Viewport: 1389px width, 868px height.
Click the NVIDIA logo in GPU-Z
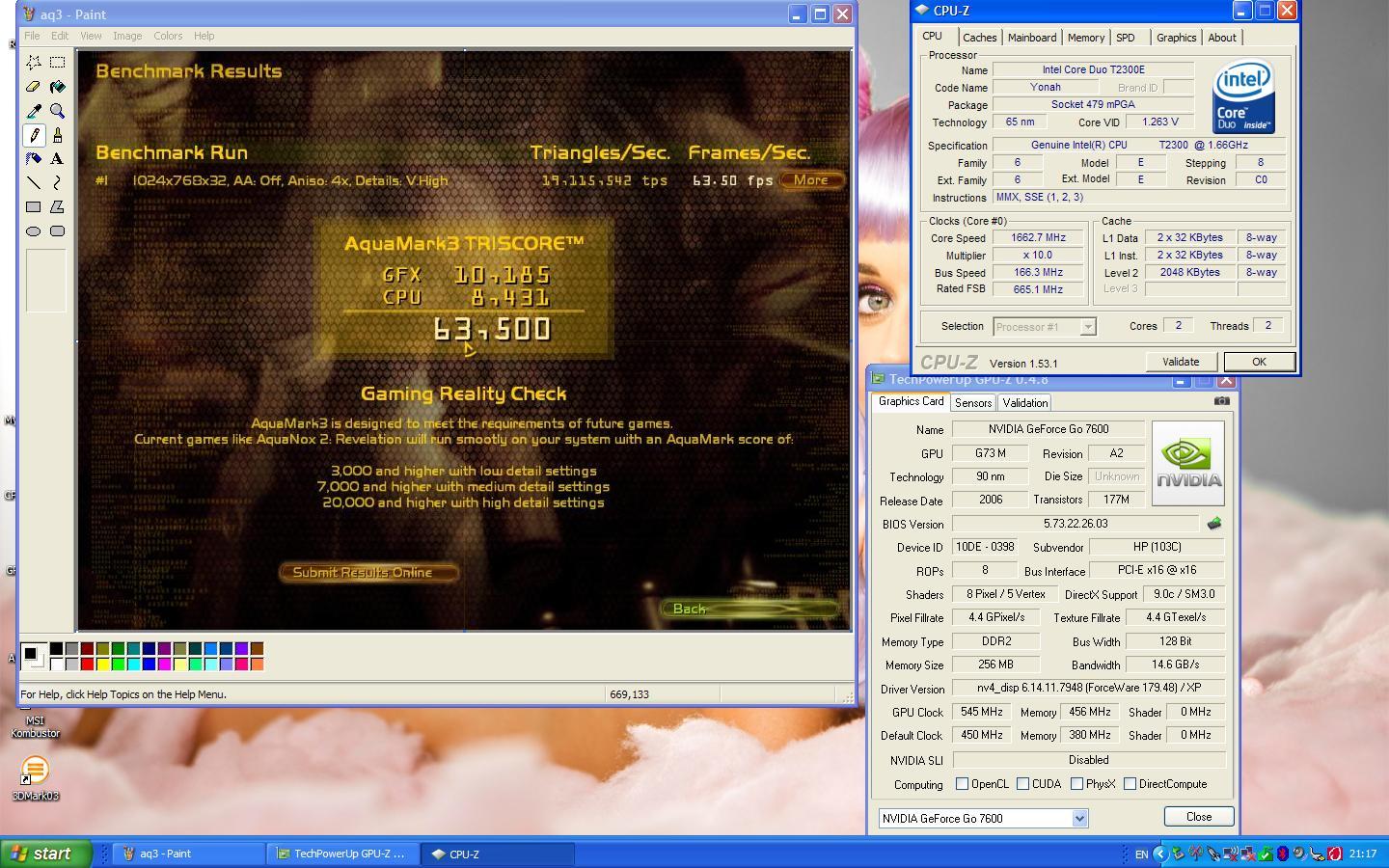click(1187, 463)
